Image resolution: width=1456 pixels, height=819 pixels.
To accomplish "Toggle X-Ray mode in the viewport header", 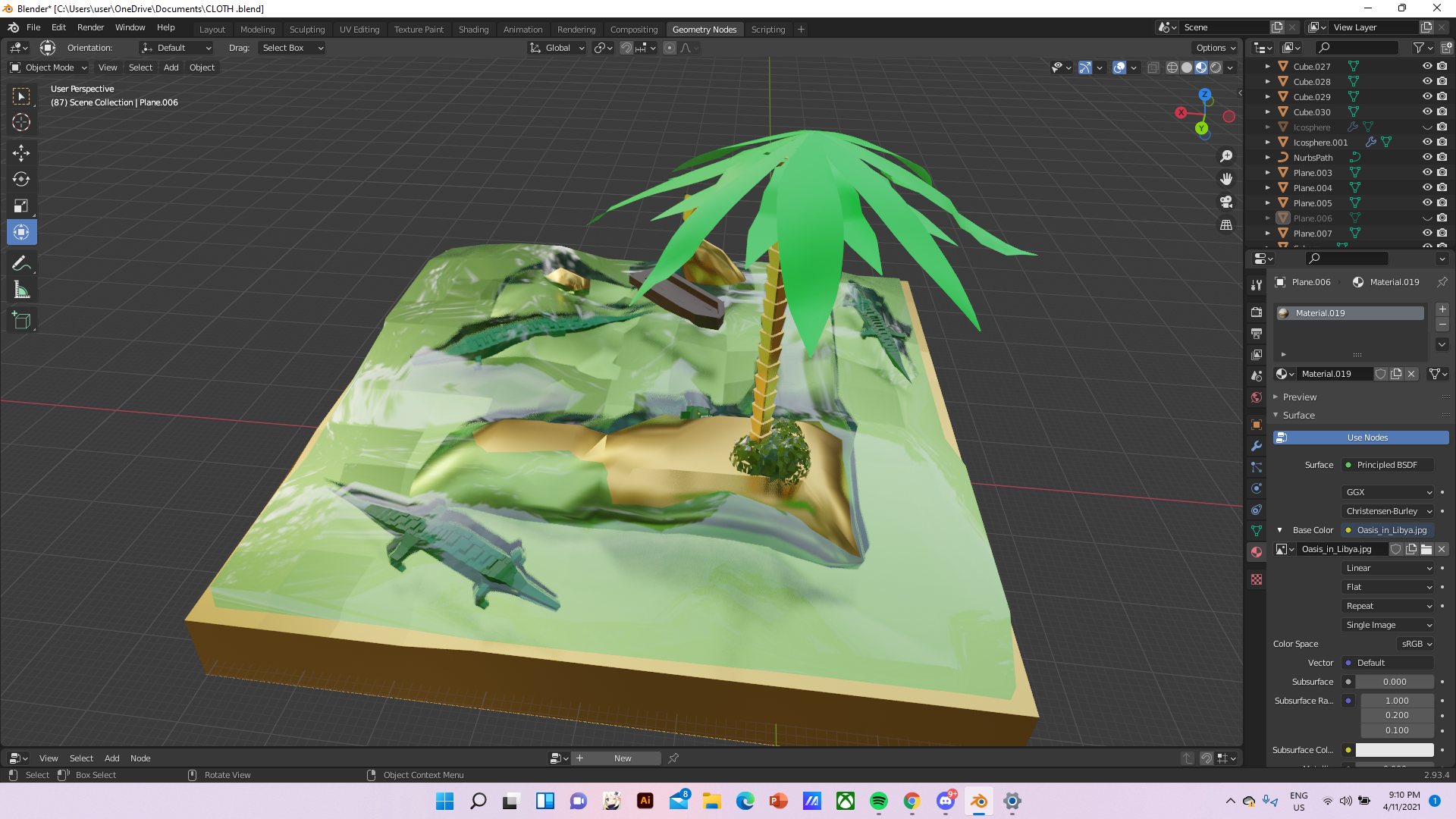I will click(x=1153, y=67).
